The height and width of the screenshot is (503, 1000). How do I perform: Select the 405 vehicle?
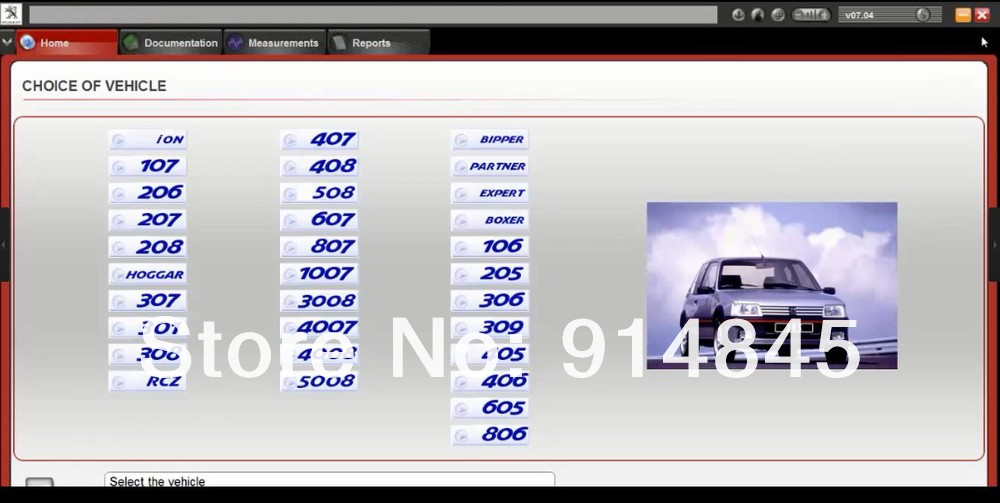coord(490,354)
